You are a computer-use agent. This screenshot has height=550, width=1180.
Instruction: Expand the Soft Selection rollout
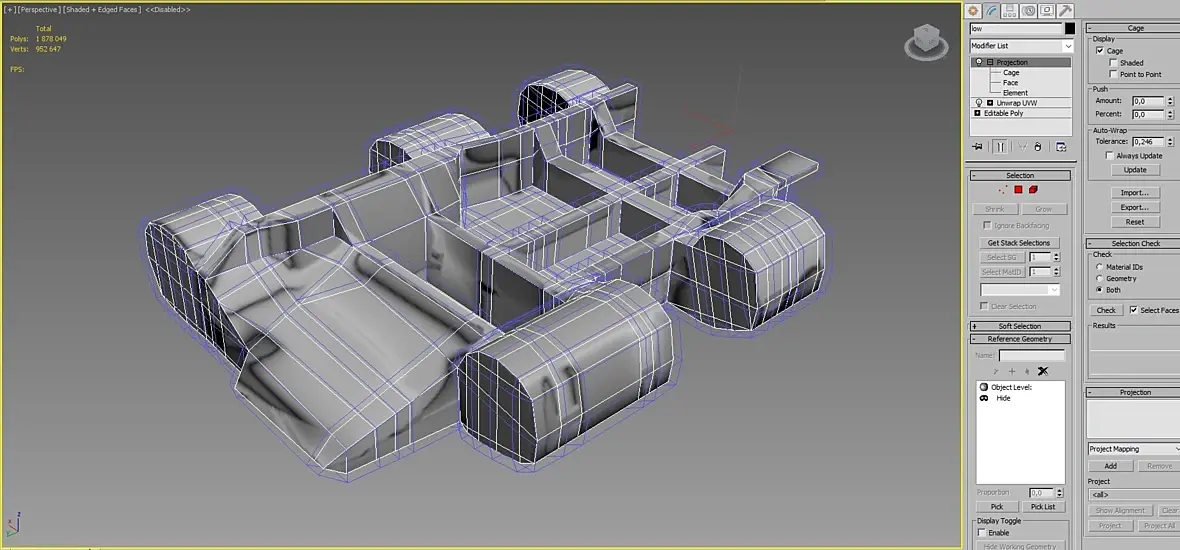pyautogui.click(x=1020, y=326)
